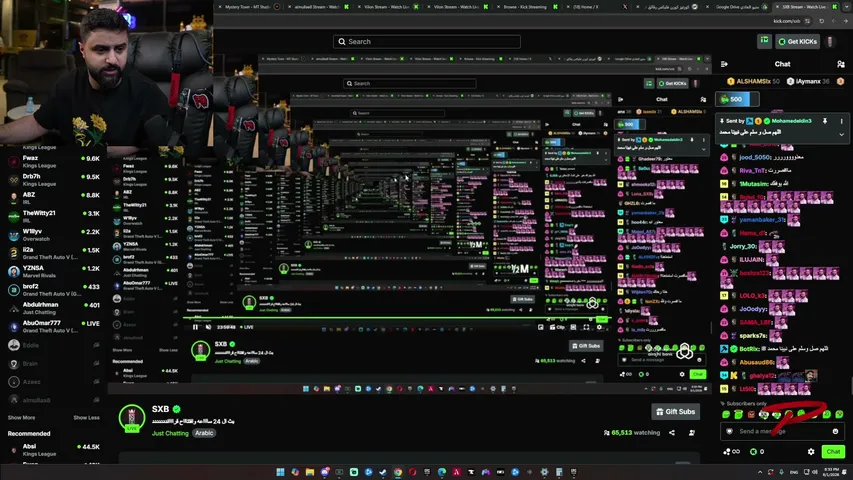Click the LIVE indicator in the player controls
Image resolution: width=853 pixels, height=480 pixels.
point(247,327)
